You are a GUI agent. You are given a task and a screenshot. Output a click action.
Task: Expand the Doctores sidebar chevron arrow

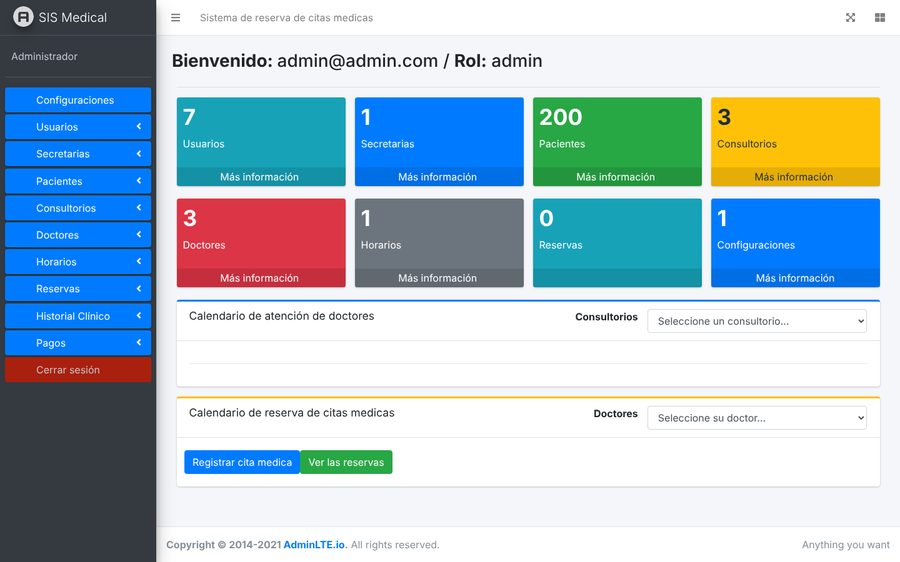pyautogui.click(x=139, y=234)
